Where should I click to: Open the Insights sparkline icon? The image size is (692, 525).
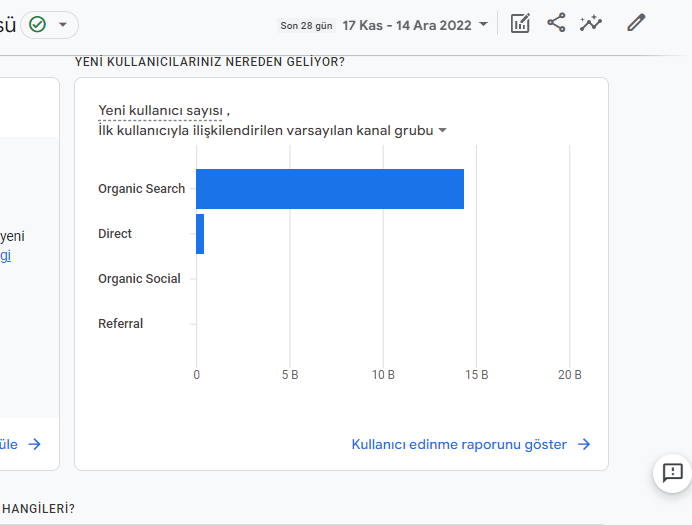point(591,23)
